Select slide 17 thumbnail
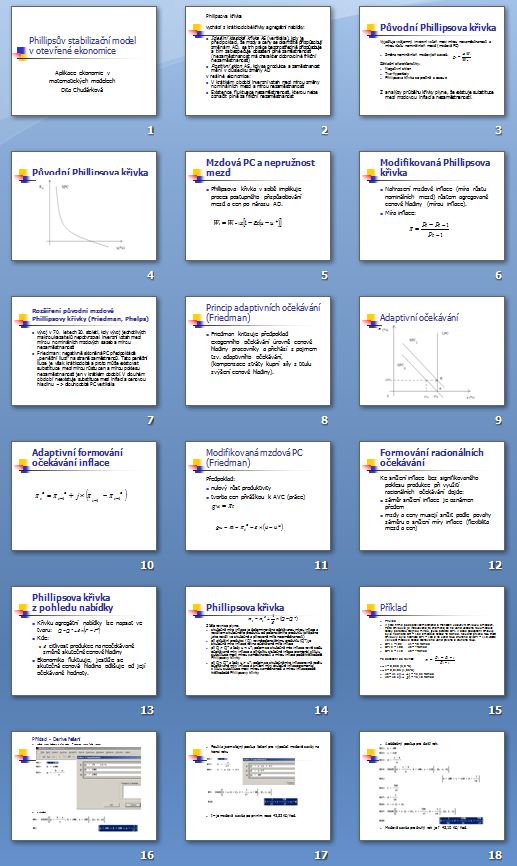This screenshot has height=866, width=517. coord(258,786)
